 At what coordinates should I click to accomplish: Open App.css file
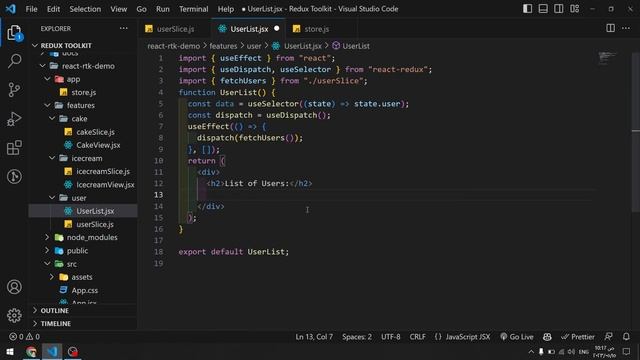pyautogui.click(x=83, y=290)
